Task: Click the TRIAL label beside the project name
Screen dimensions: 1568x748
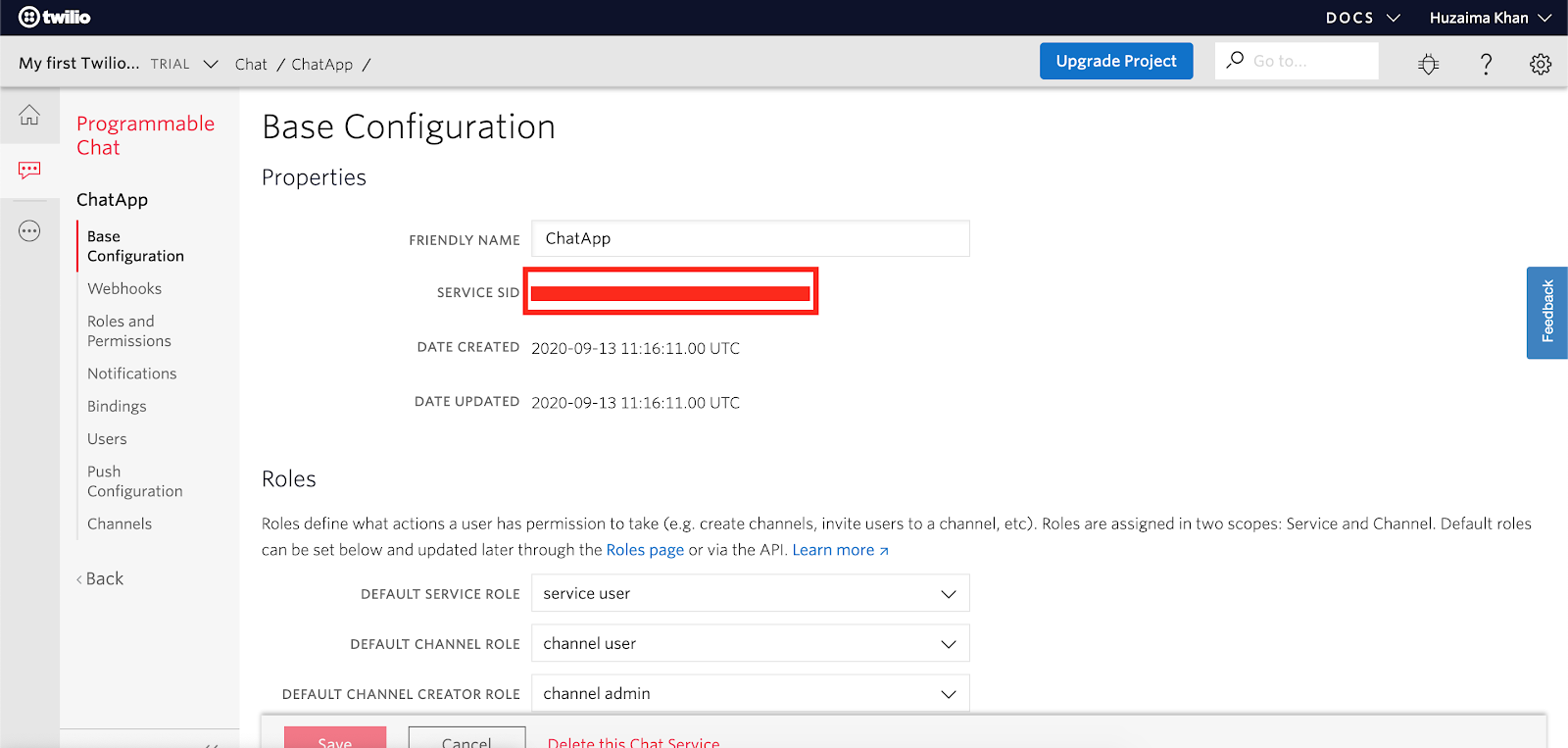Action: [171, 64]
